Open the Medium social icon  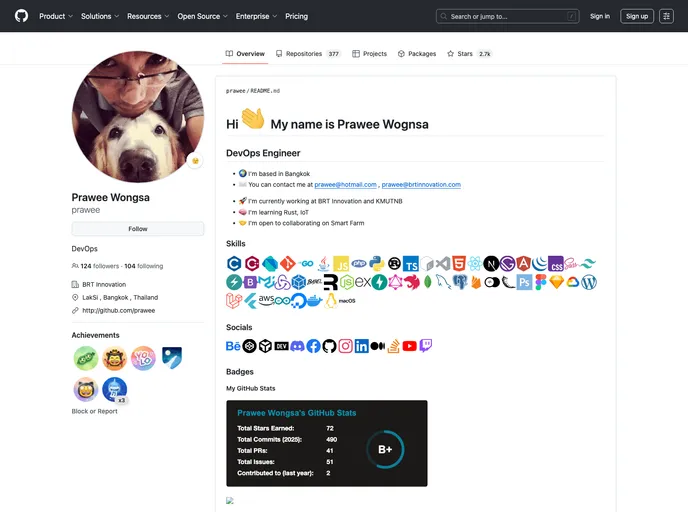(377, 346)
